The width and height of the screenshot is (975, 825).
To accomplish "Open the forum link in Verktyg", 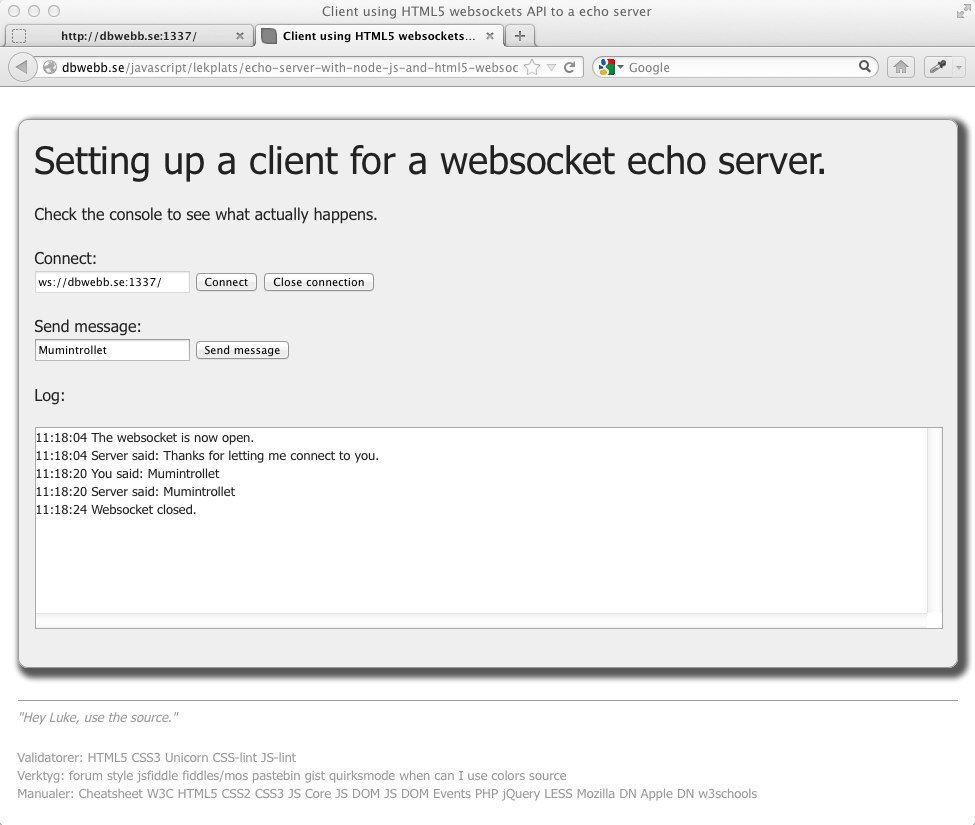I will [86, 775].
